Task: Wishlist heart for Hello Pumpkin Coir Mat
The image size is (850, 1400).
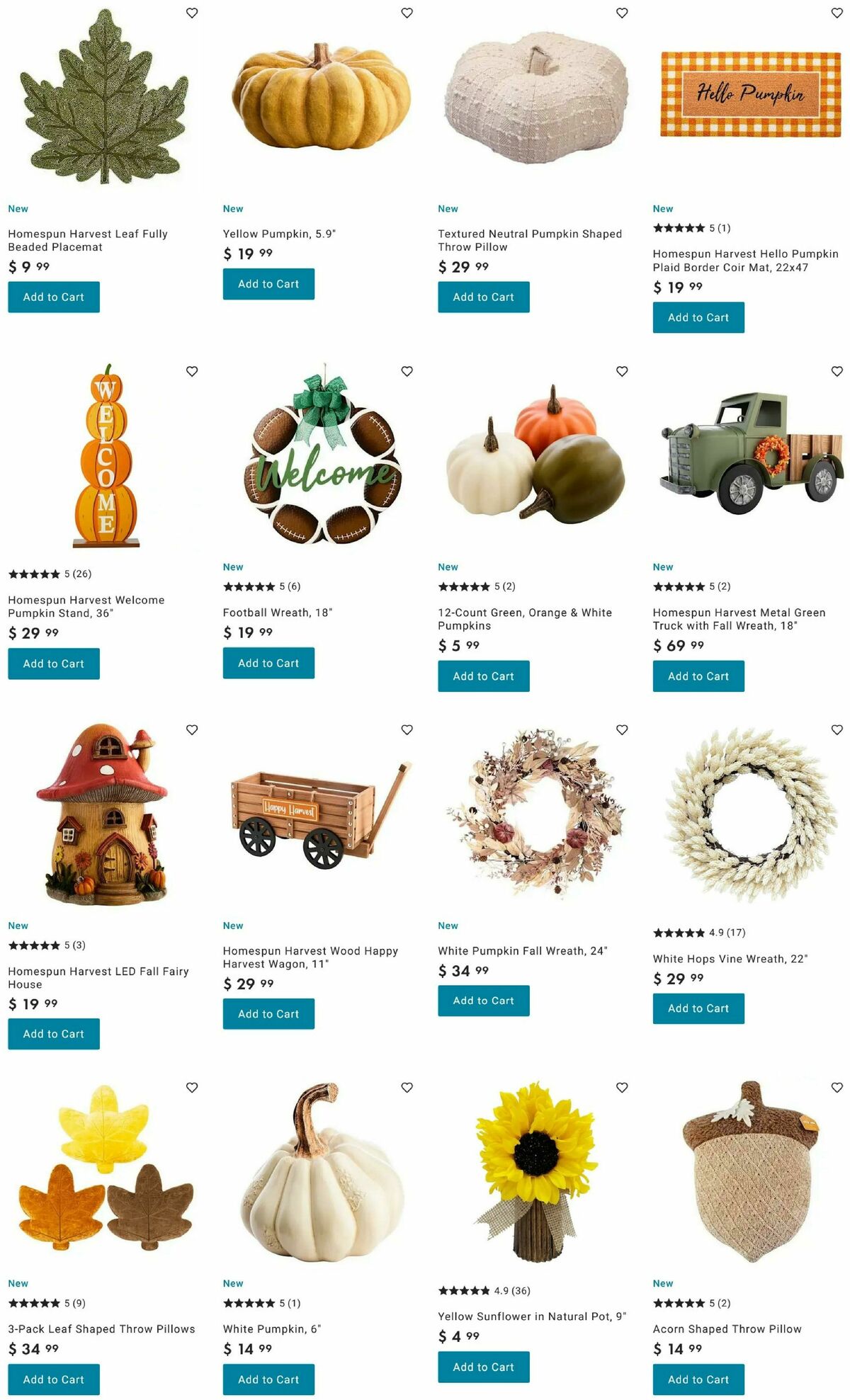Action: [837, 13]
